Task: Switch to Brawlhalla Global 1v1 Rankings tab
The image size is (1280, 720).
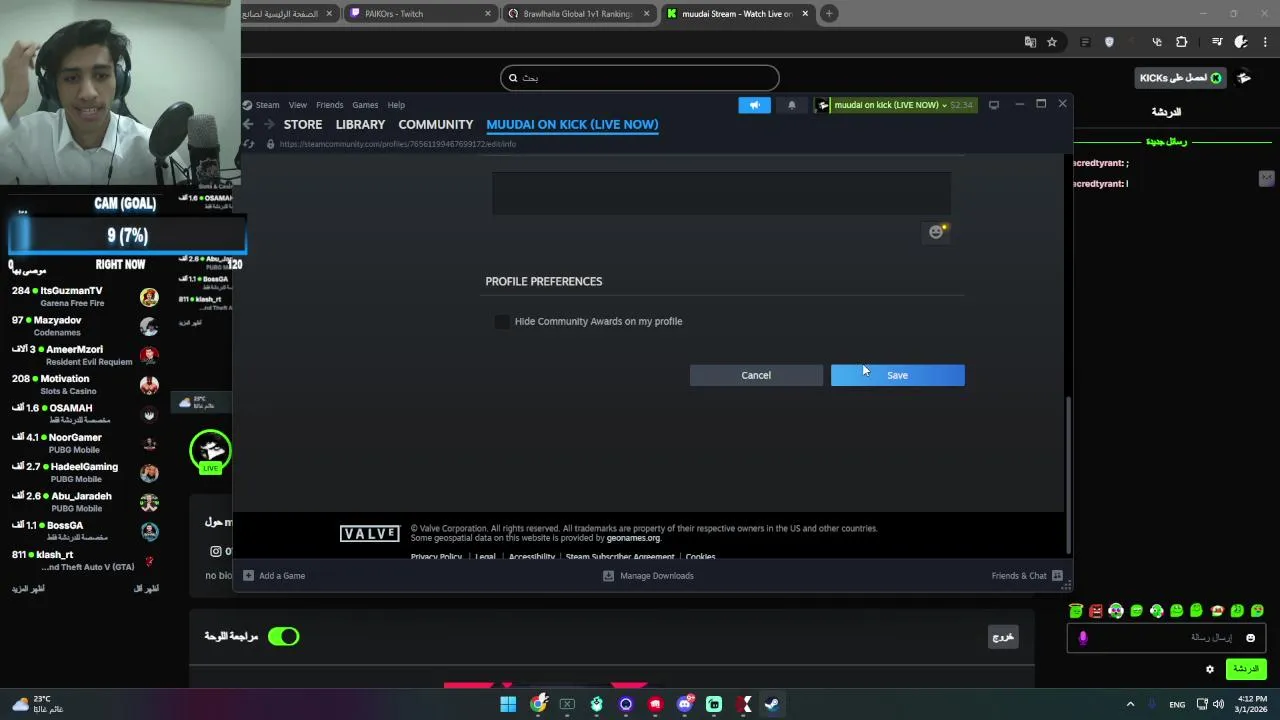Action: coord(577,14)
